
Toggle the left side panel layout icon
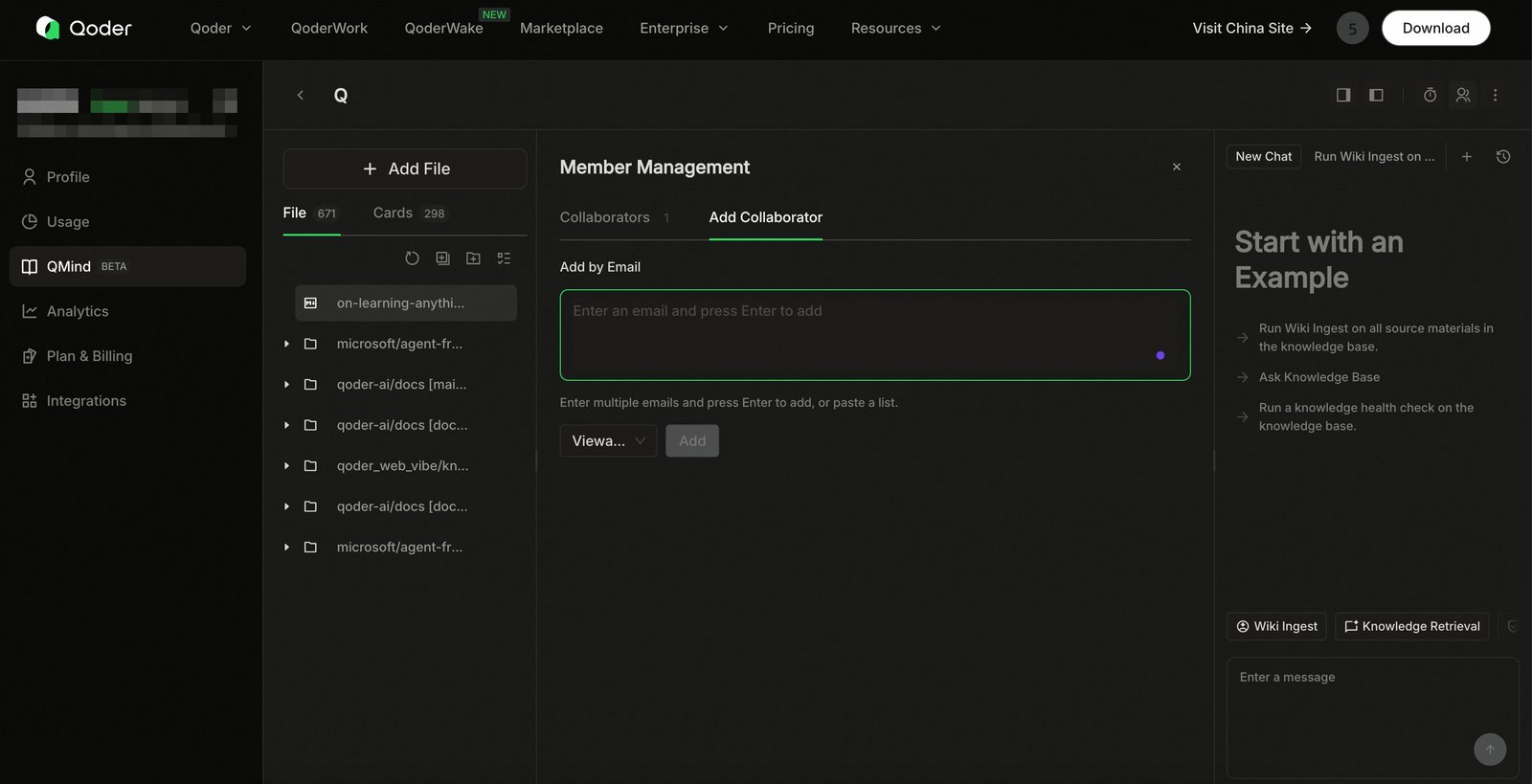pyautogui.click(x=1376, y=95)
